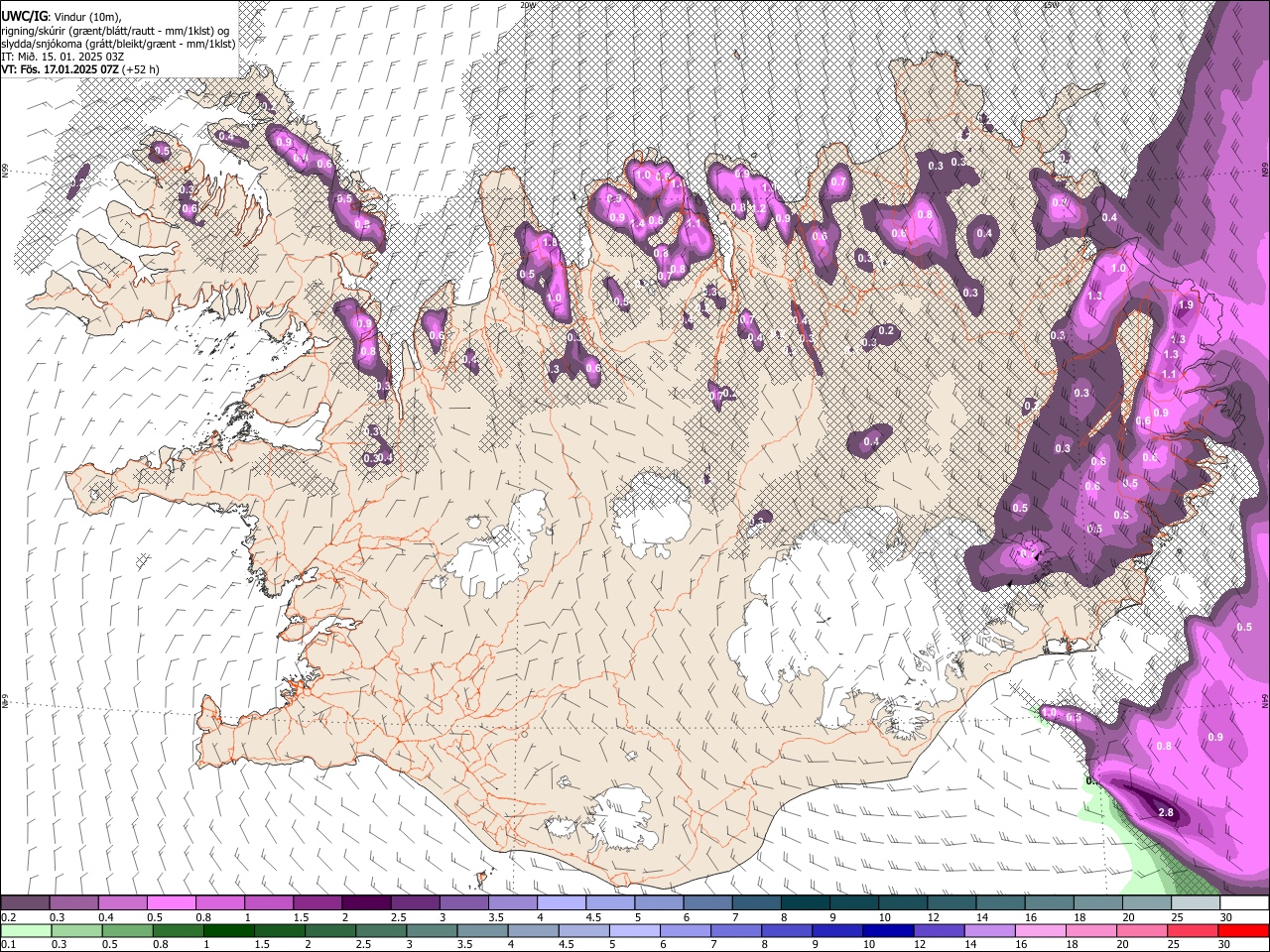Image resolution: width=1270 pixels, height=952 pixels.
Task: Select the bright red lower swatch after 30
Action: (x=1242, y=930)
